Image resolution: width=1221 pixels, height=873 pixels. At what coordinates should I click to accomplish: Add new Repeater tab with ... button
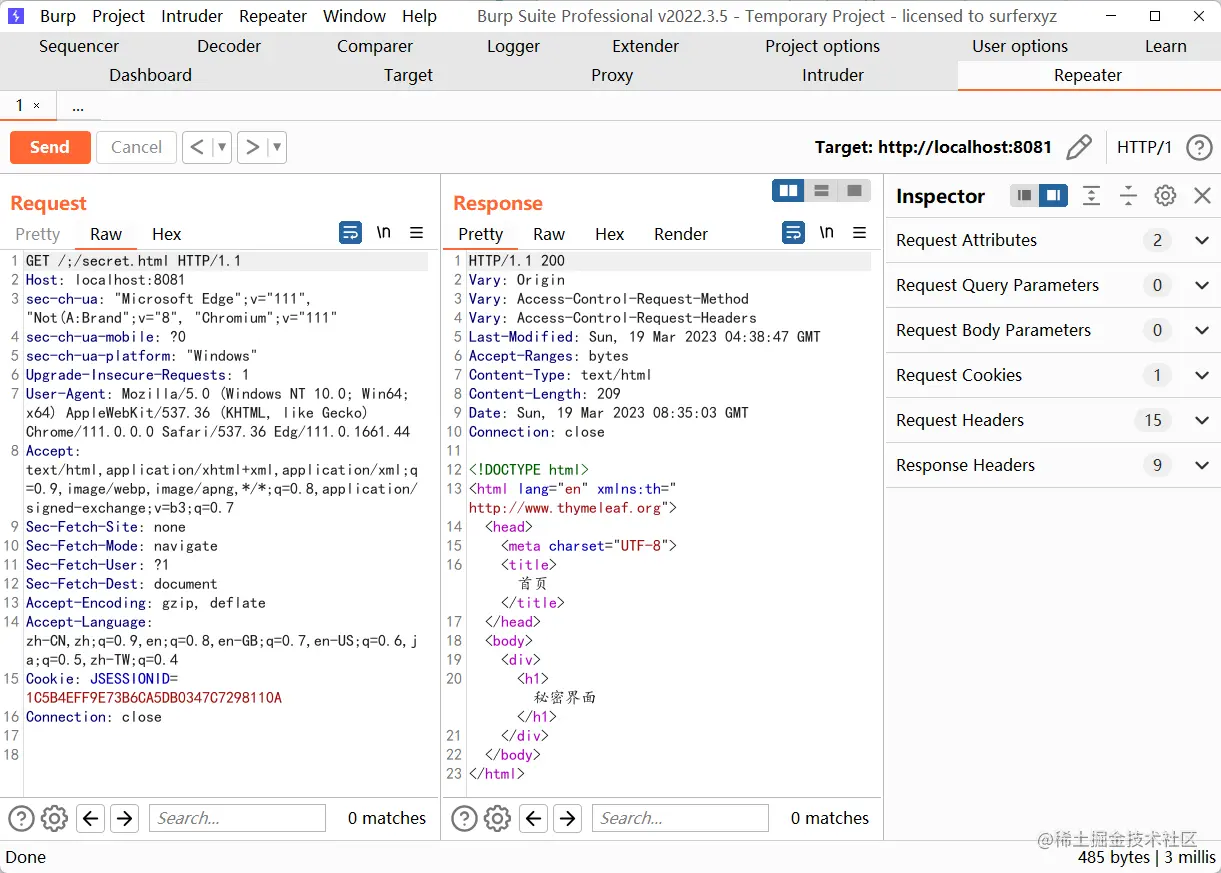pyautogui.click(x=78, y=106)
